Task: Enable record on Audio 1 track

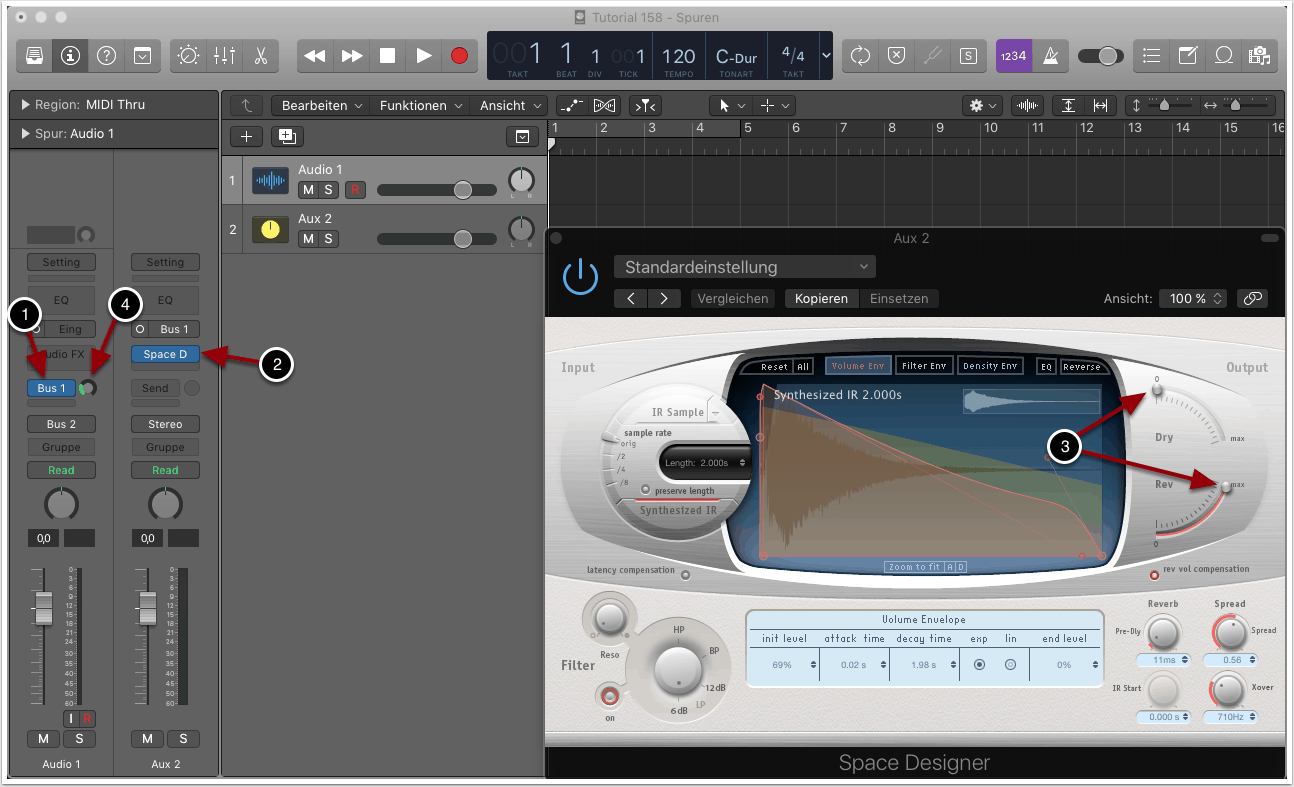Action: (354, 190)
